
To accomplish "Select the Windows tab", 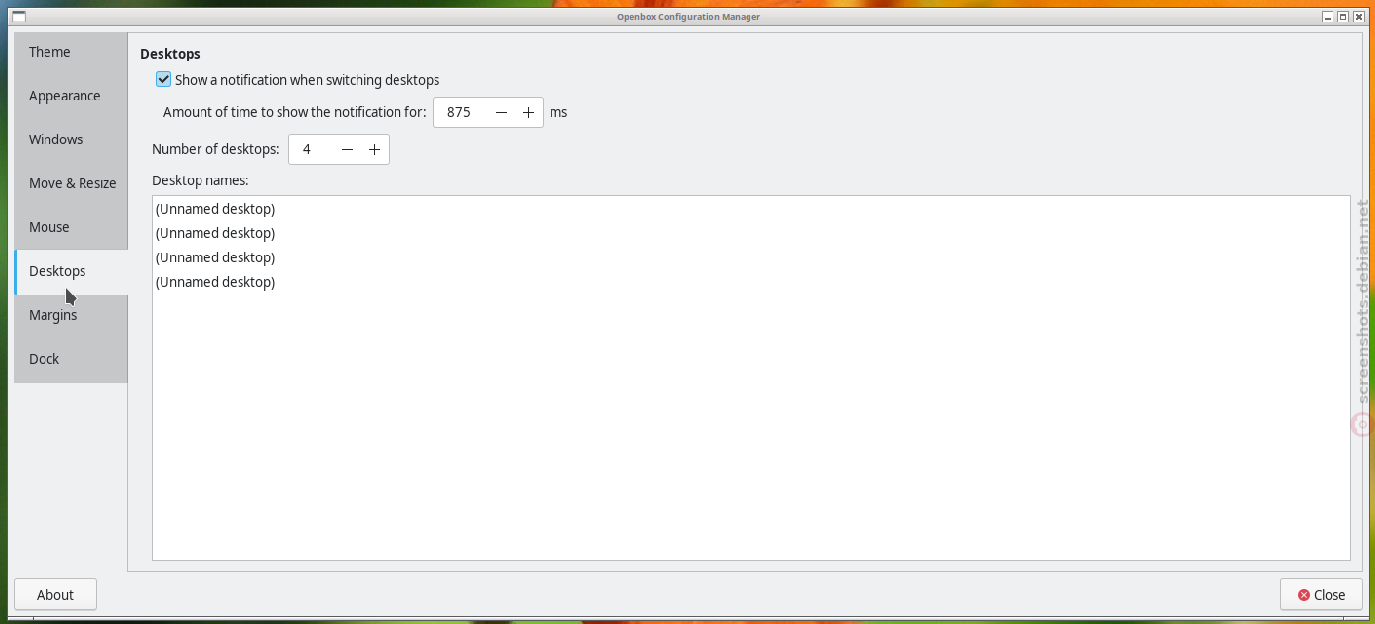I will (x=71, y=140).
